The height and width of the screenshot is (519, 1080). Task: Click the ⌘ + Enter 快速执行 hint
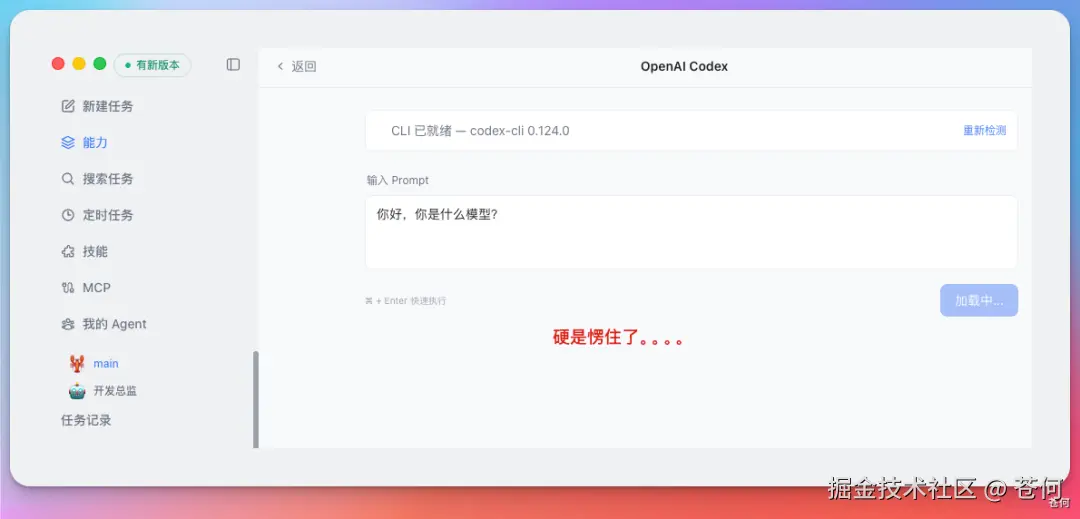pos(406,301)
